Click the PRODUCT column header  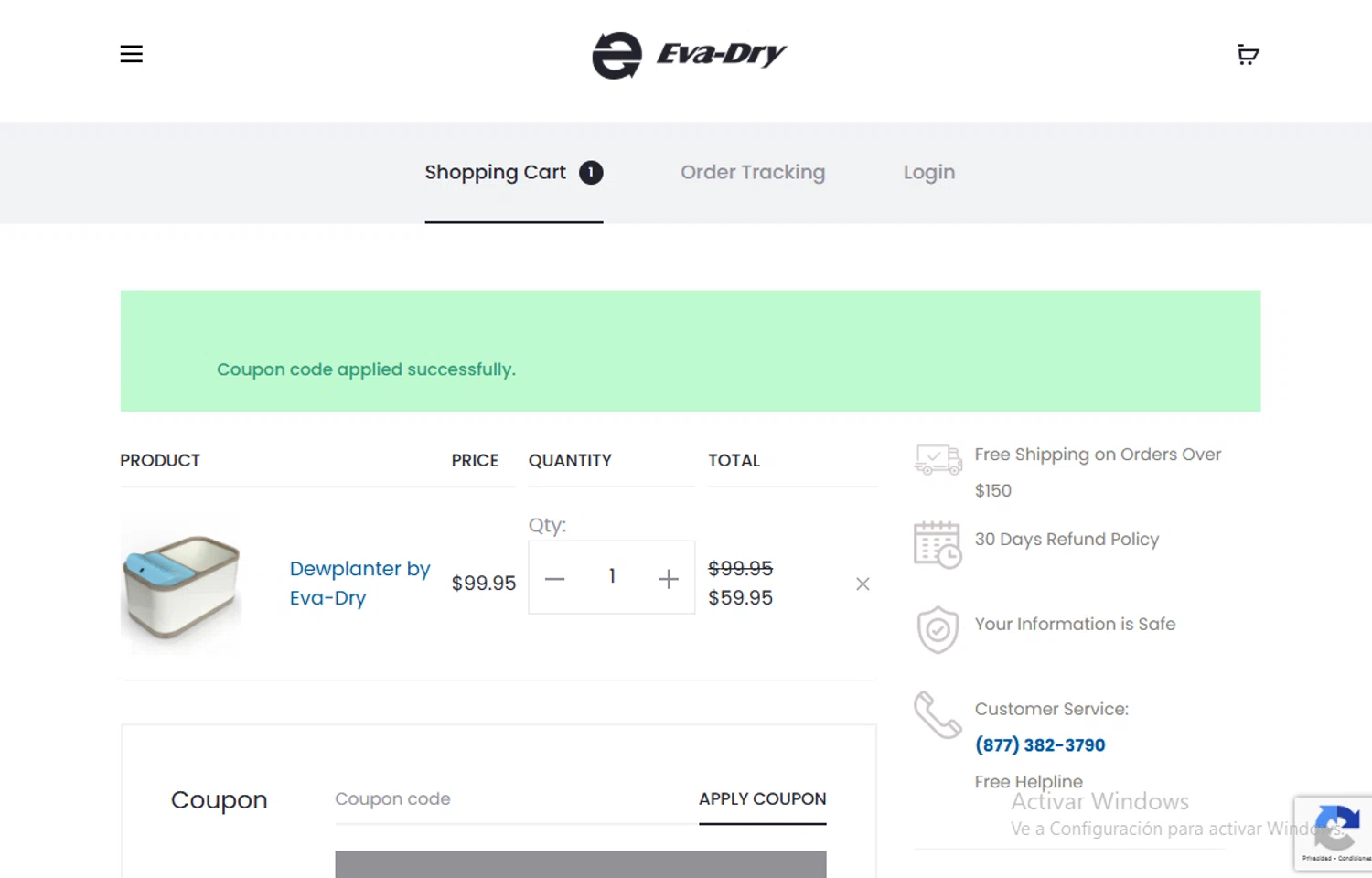[x=160, y=461]
